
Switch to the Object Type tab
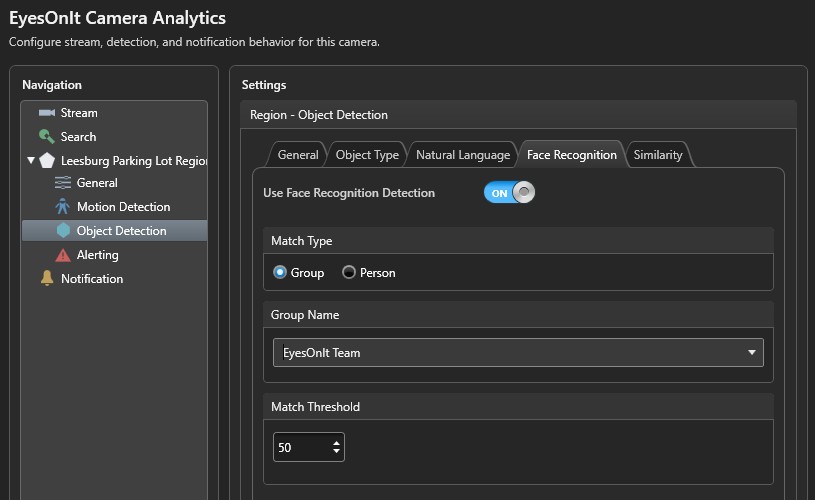[367, 155]
